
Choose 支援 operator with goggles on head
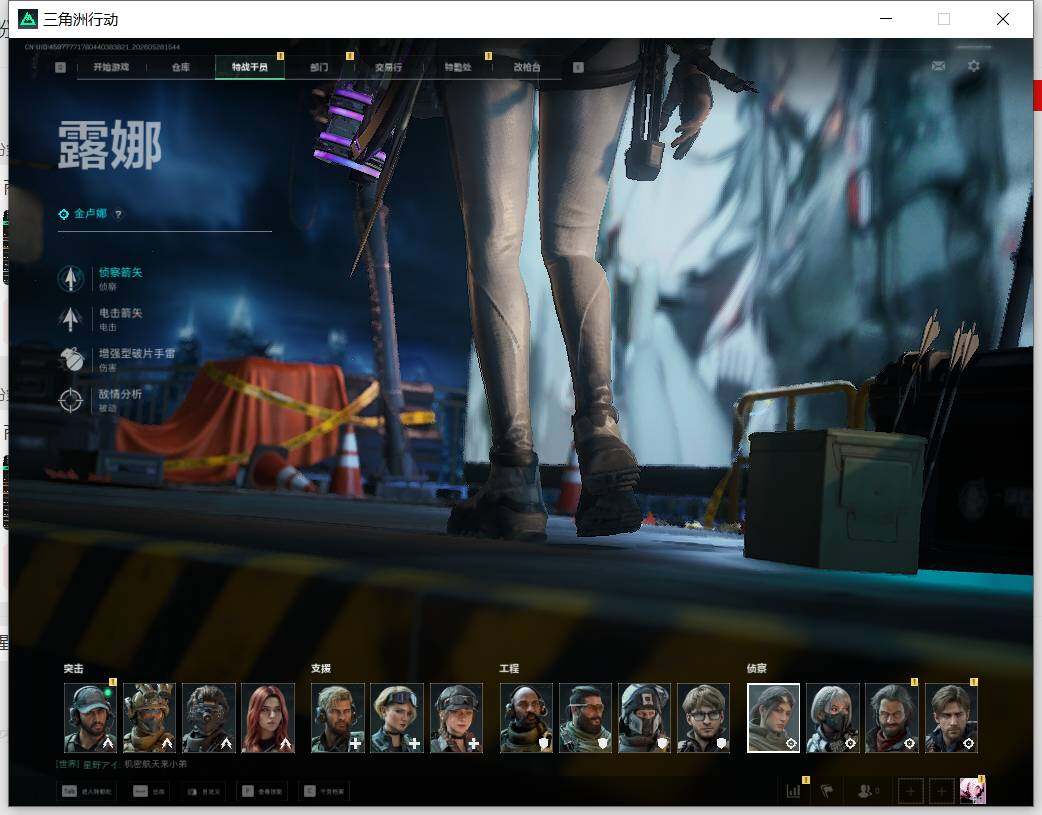397,718
